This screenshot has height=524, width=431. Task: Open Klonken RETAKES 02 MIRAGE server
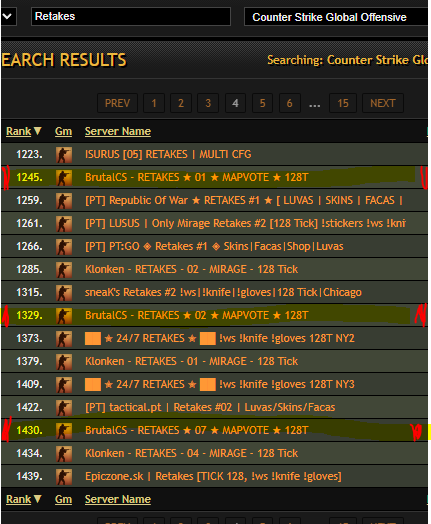tap(191, 269)
